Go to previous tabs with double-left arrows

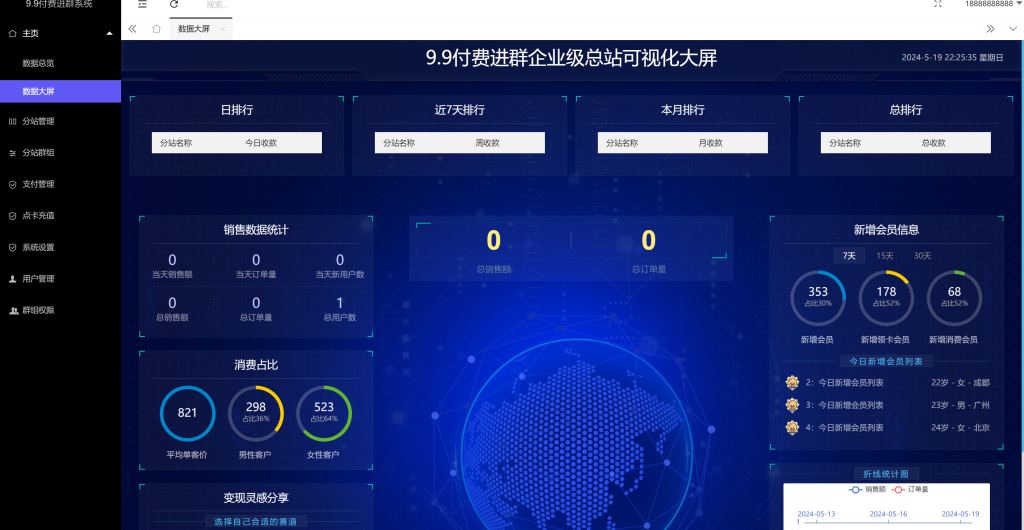(x=133, y=29)
